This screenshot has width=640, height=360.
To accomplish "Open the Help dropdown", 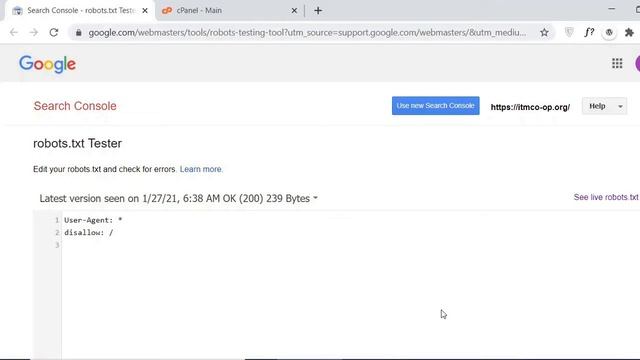I will coord(604,106).
